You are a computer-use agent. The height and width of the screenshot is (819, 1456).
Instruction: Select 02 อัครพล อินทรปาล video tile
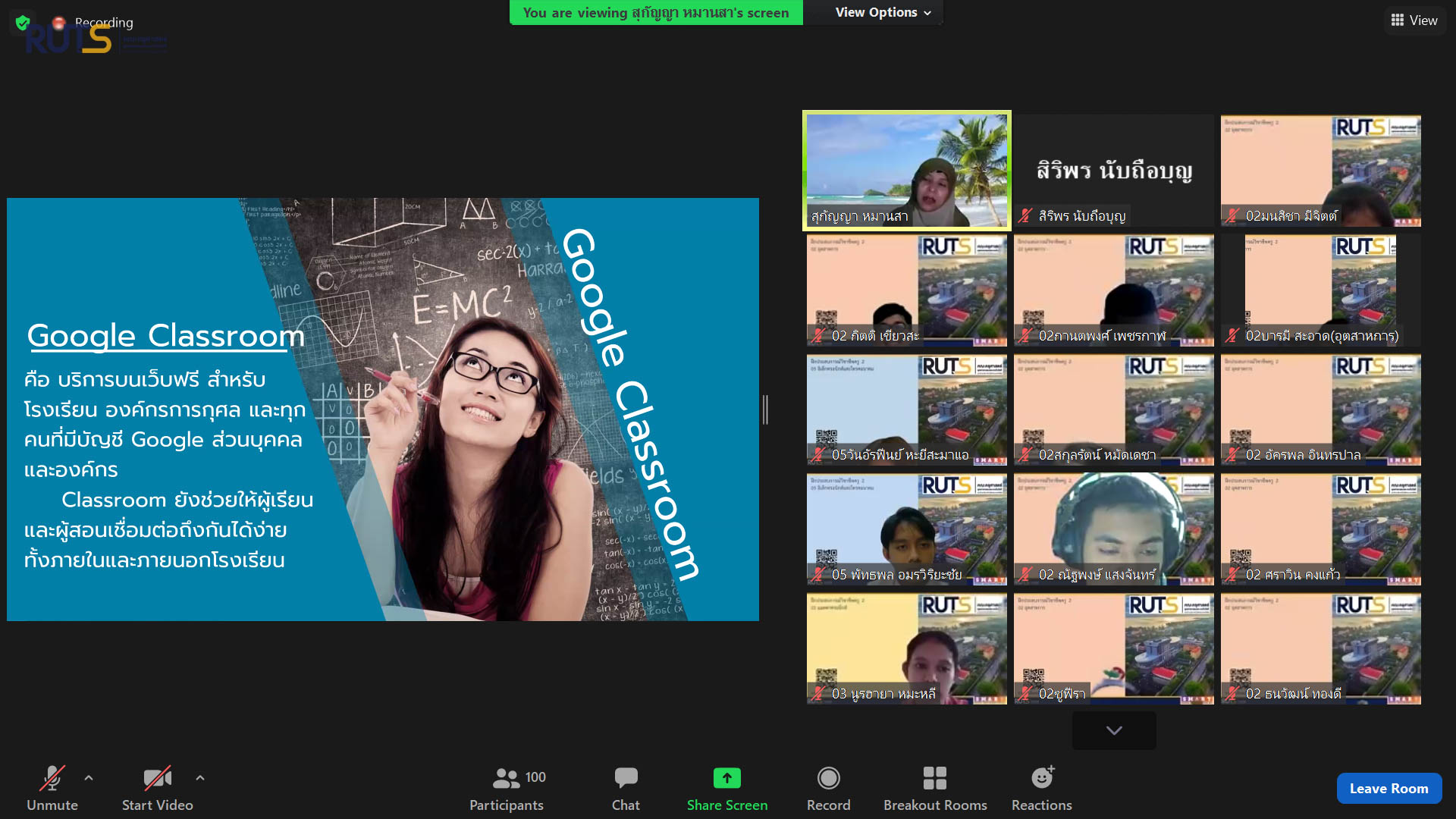coord(1320,409)
